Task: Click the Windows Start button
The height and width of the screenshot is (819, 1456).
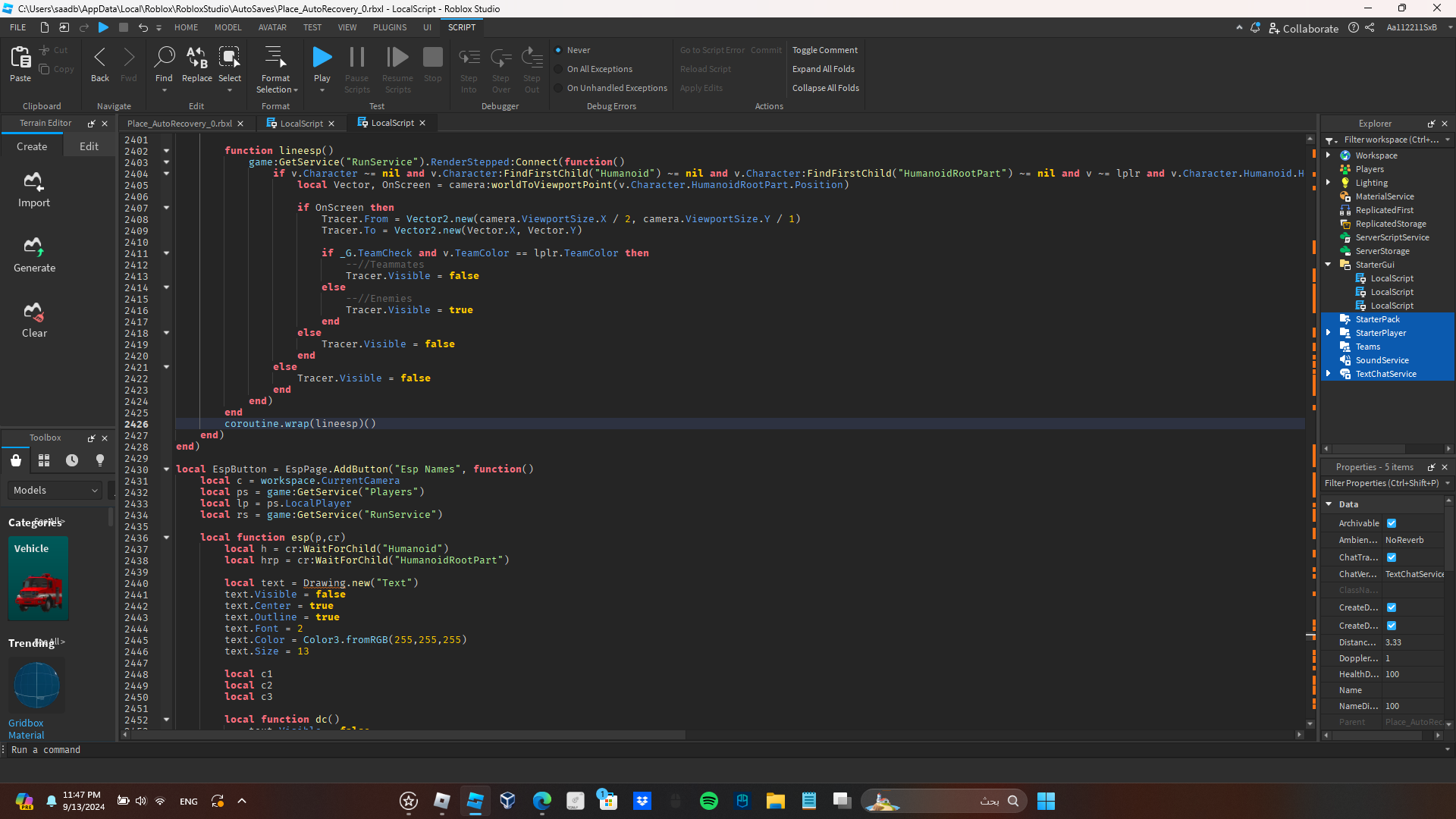Action: click(1046, 801)
